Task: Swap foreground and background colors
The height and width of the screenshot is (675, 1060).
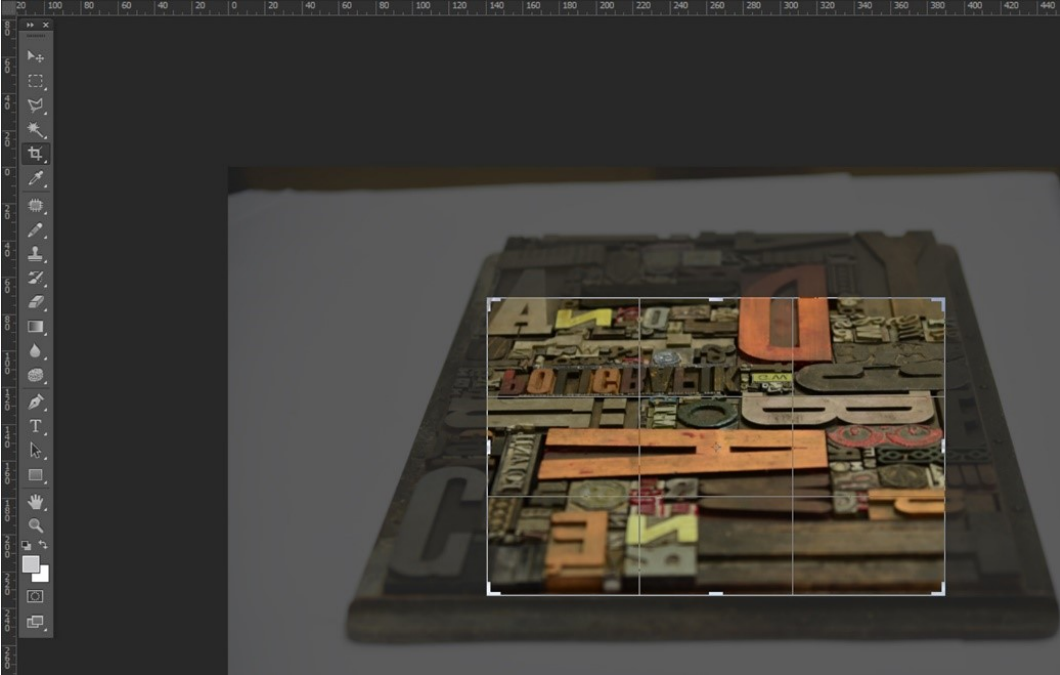Action: point(43,545)
